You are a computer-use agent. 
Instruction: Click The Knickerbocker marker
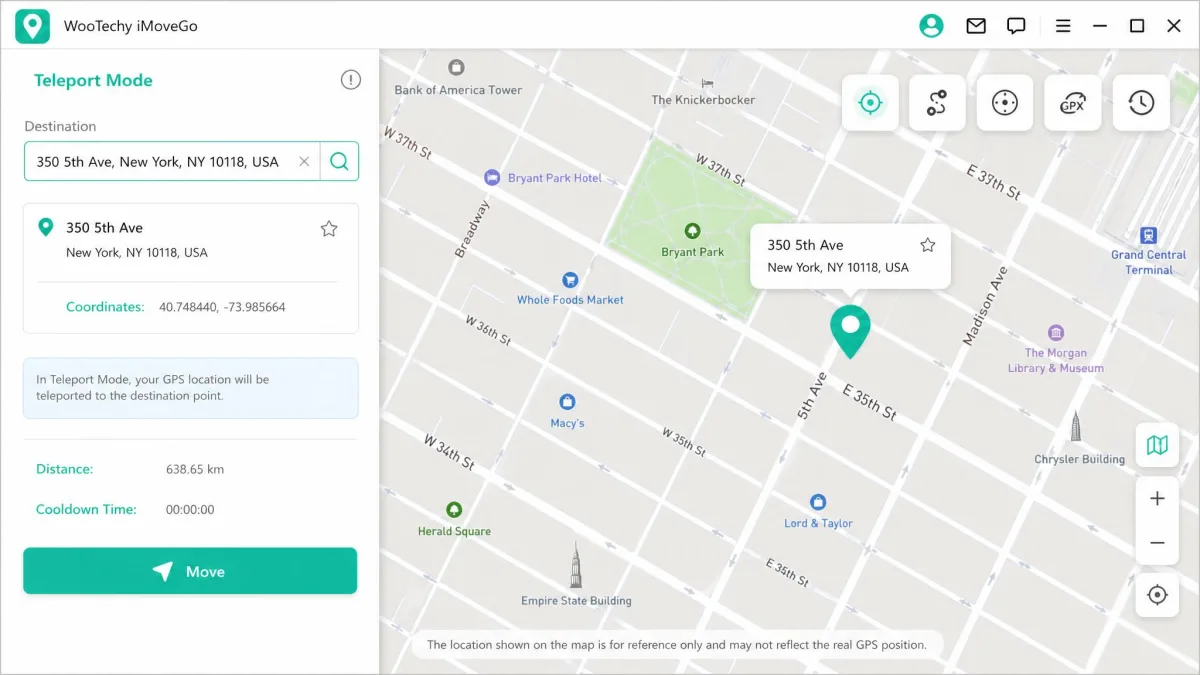(708, 82)
